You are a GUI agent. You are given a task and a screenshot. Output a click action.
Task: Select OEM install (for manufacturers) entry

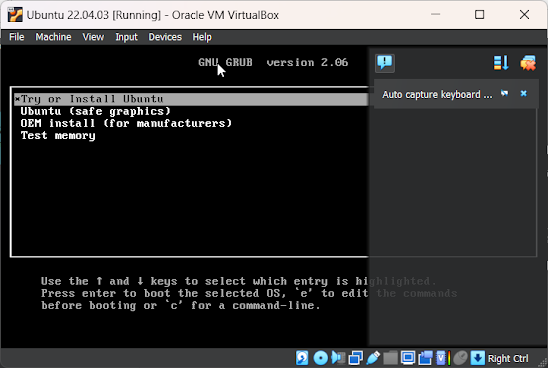126,123
